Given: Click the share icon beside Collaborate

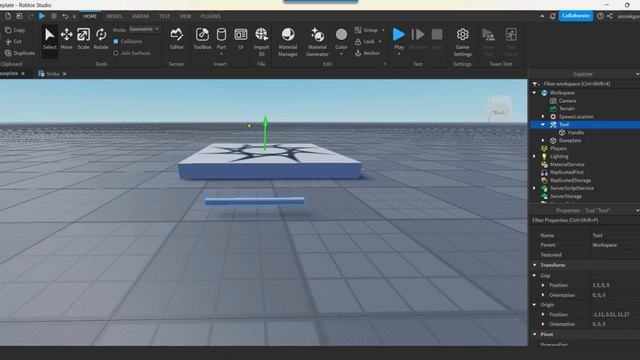Looking at the screenshot, I should click(x=610, y=16).
